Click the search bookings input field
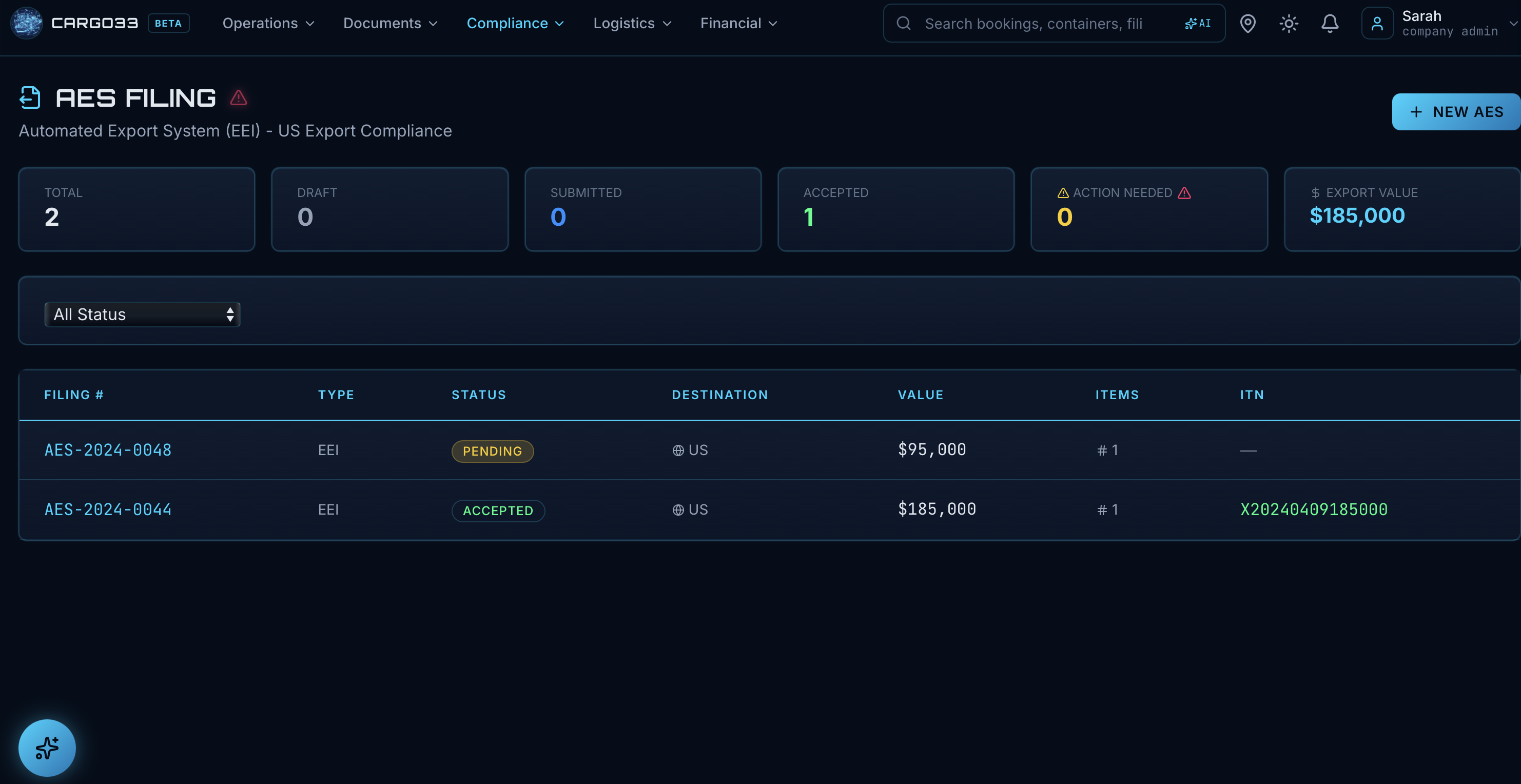The image size is (1521, 784). (x=1033, y=24)
